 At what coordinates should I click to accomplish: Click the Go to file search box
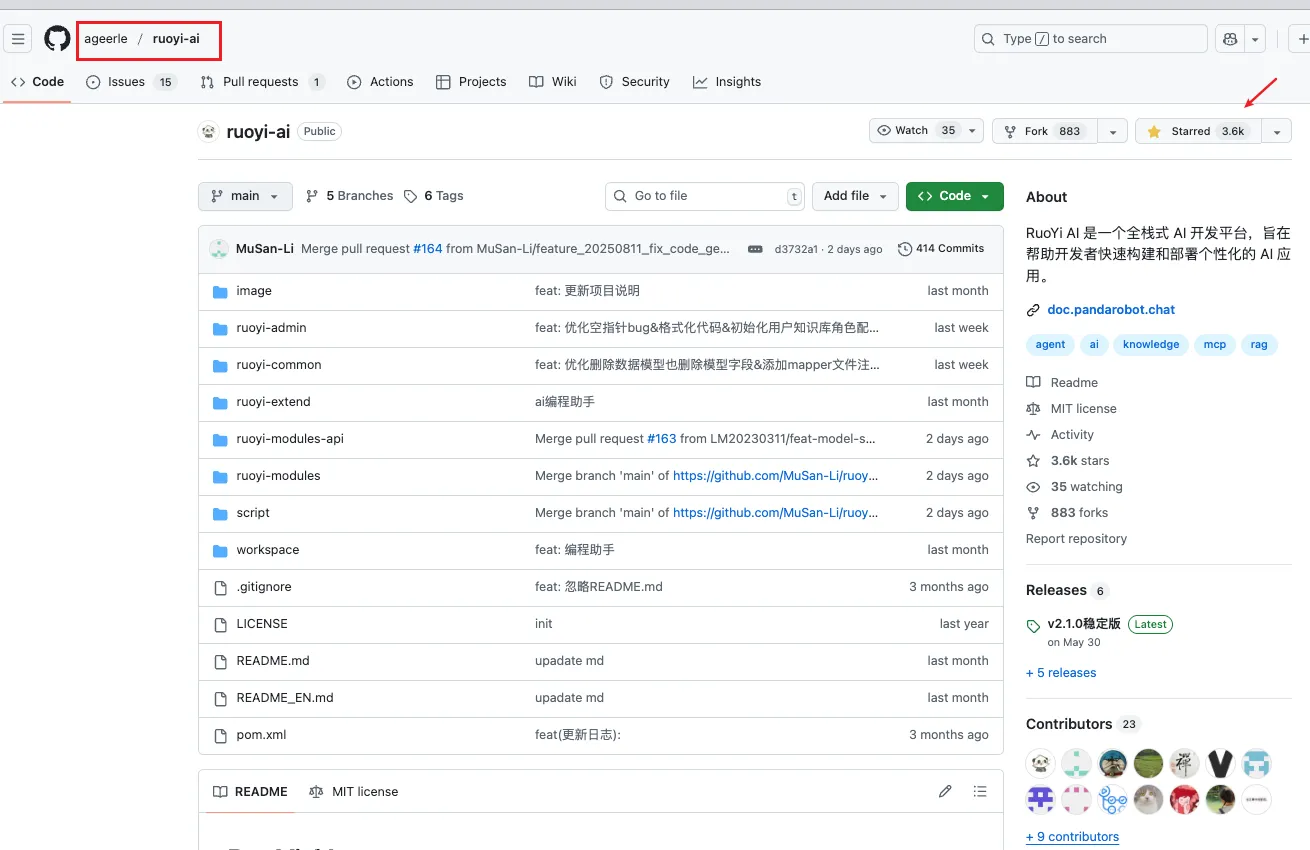705,196
